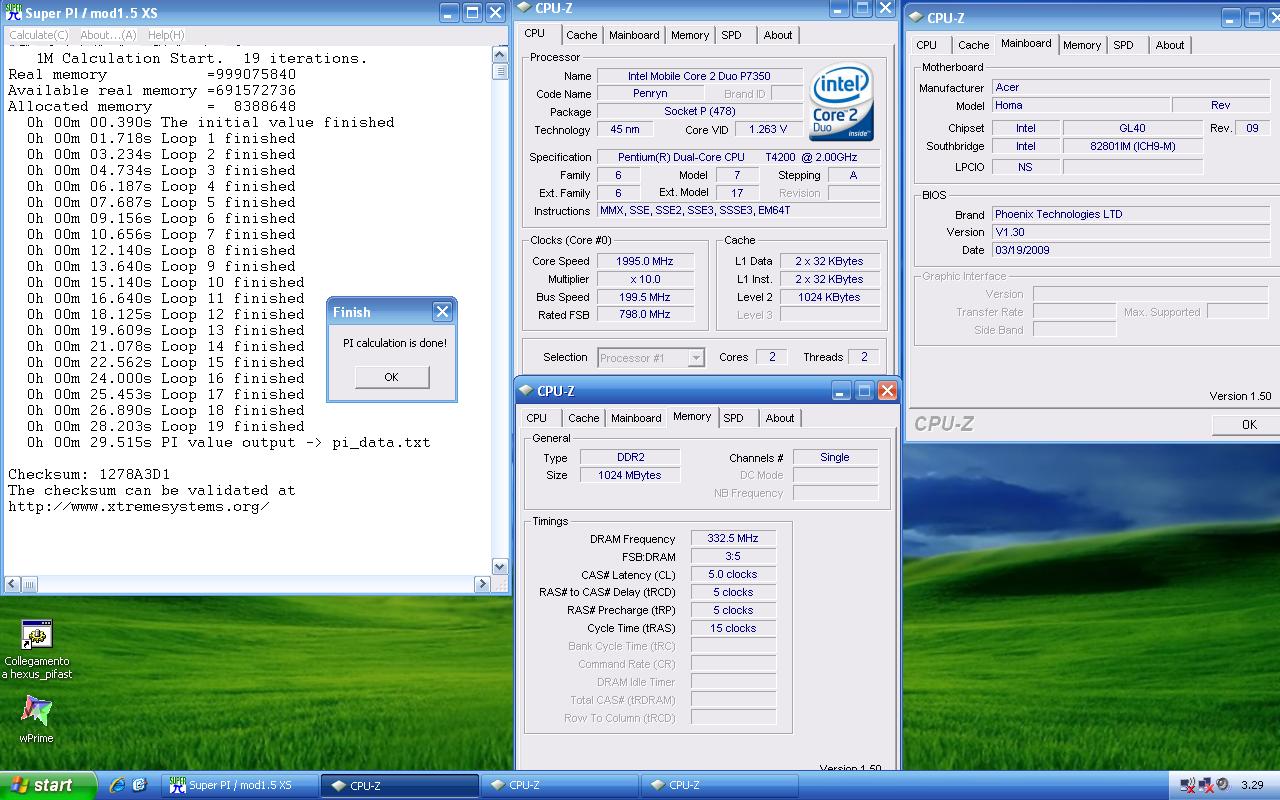1280x800 pixels.
Task: Click the Southbridge model 82801IM (ICH9-M)
Action: pos(1132,146)
